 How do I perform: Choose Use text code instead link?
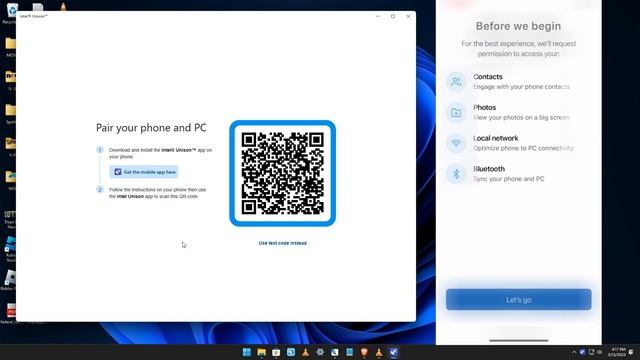pyautogui.click(x=282, y=243)
